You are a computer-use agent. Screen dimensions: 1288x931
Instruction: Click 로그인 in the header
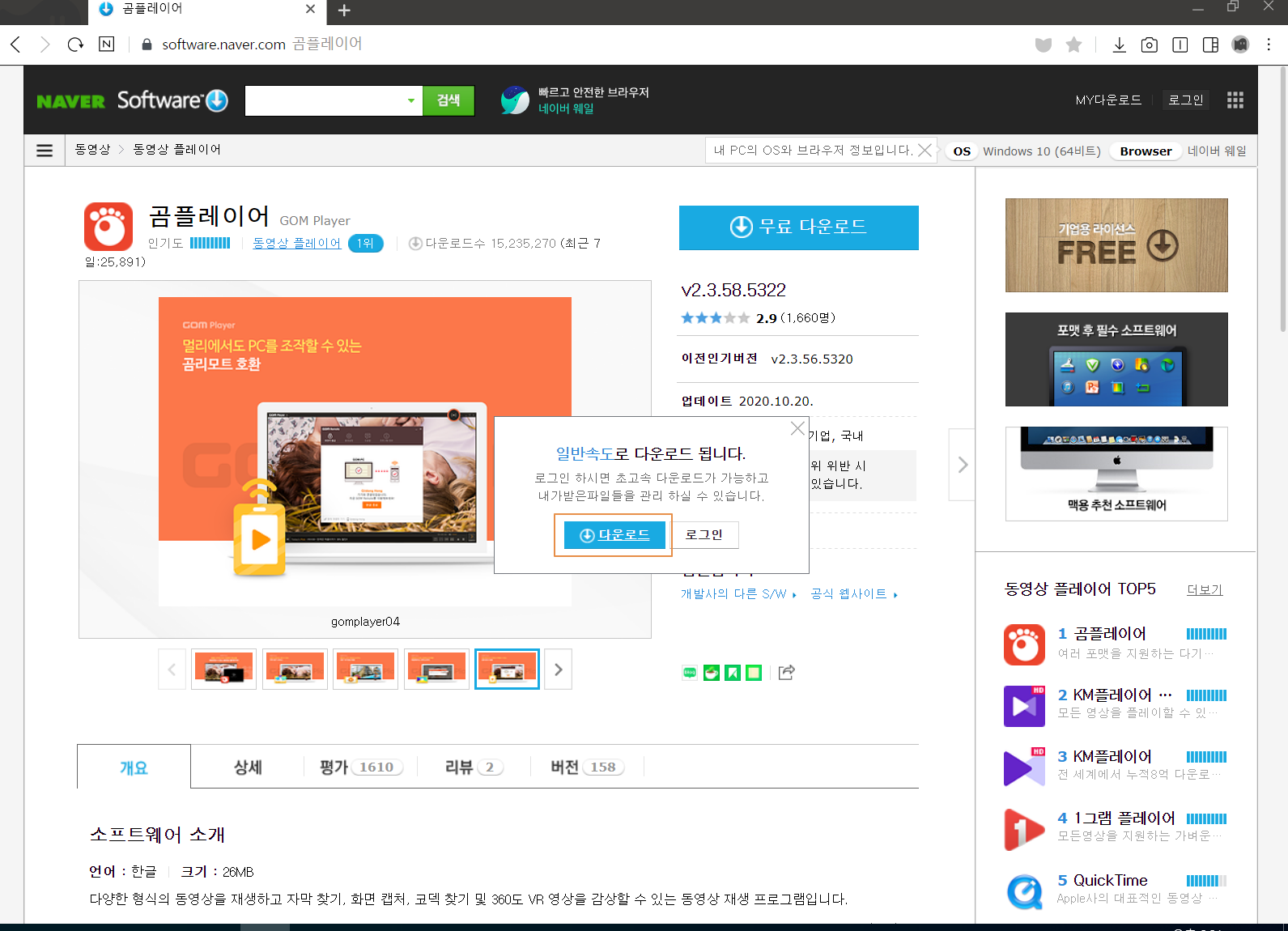1186,100
